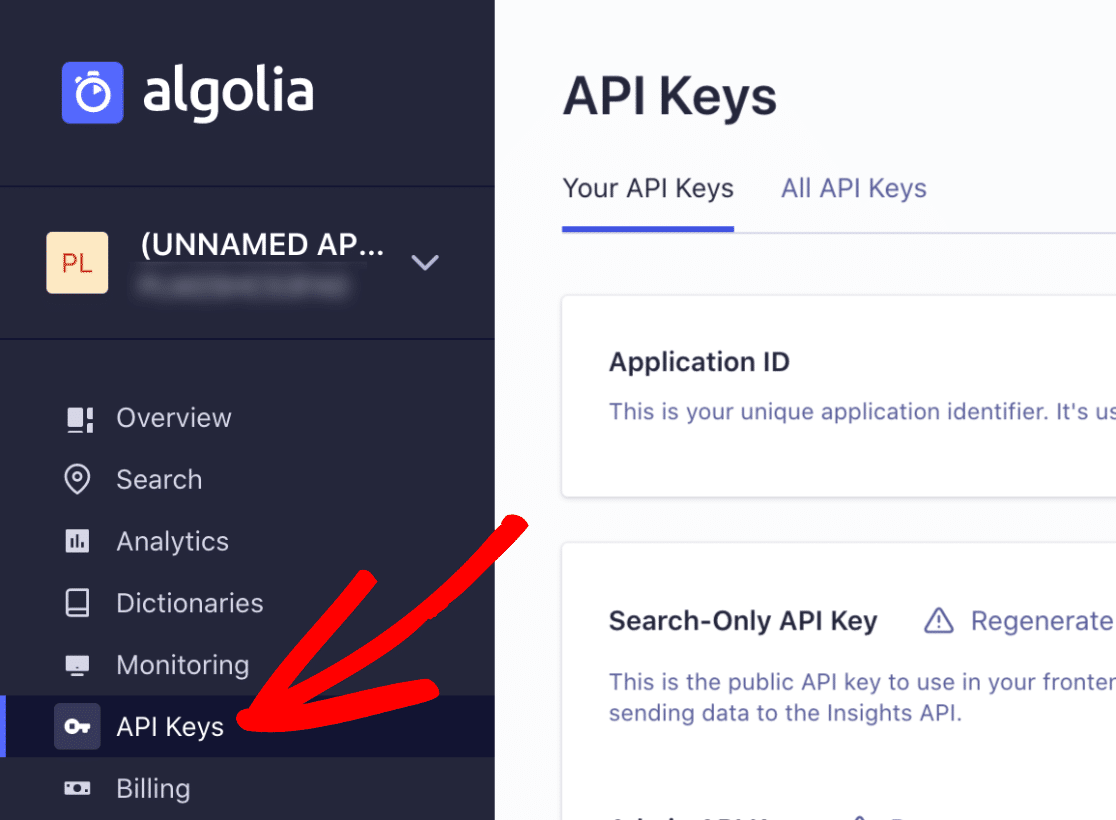
Task: Open Billing via the credit card icon
Action: pyautogui.click(x=77, y=789)
